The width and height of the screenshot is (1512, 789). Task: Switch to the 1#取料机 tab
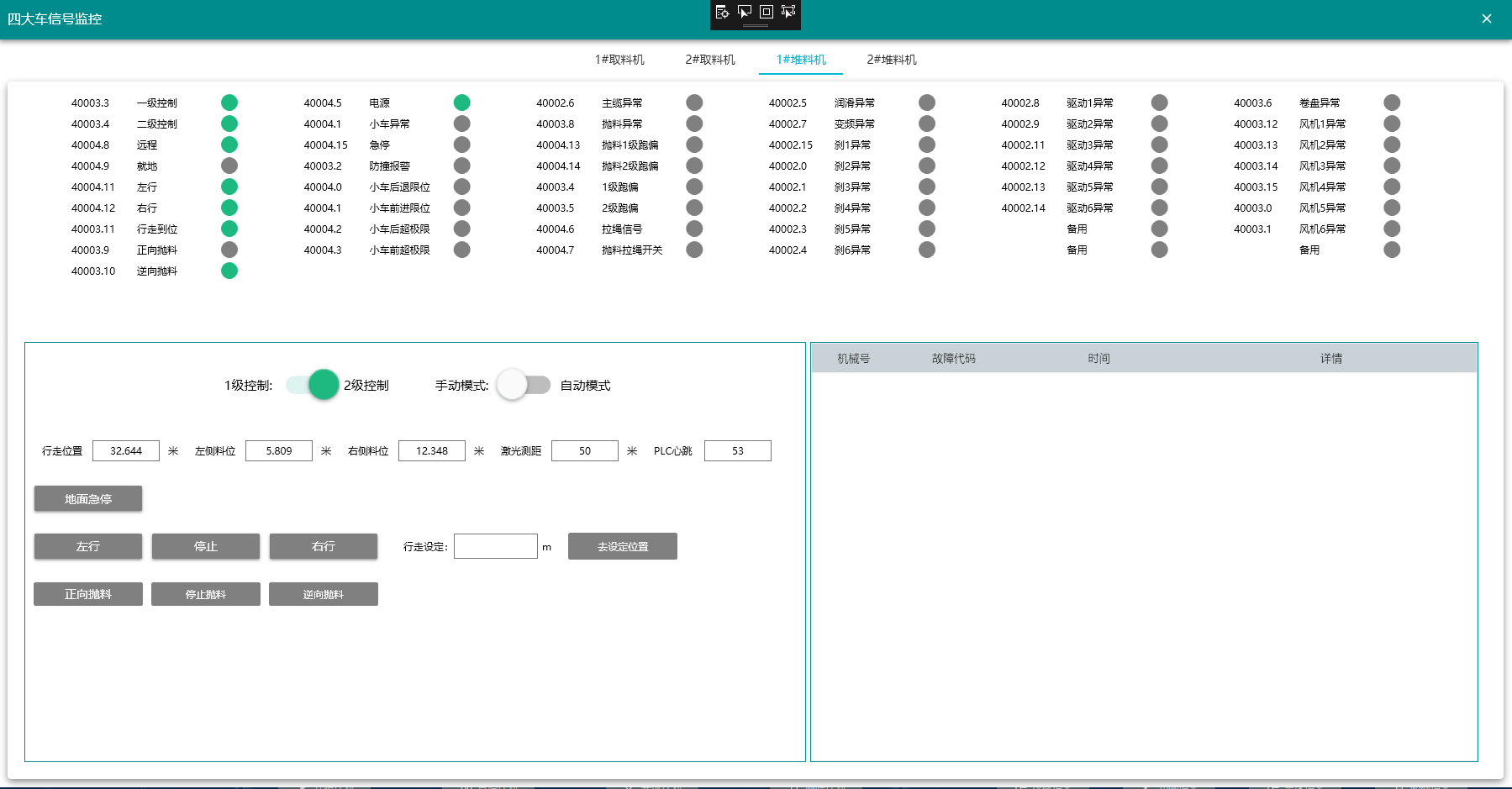619,60
